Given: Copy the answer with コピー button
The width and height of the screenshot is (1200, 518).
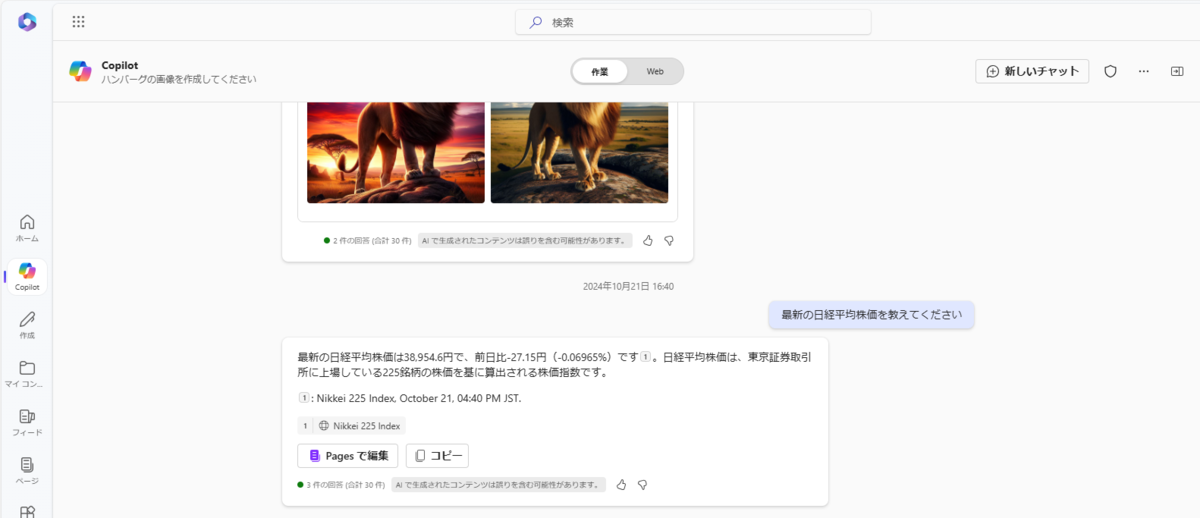Looking at the screenshot, I should point(437,456).
